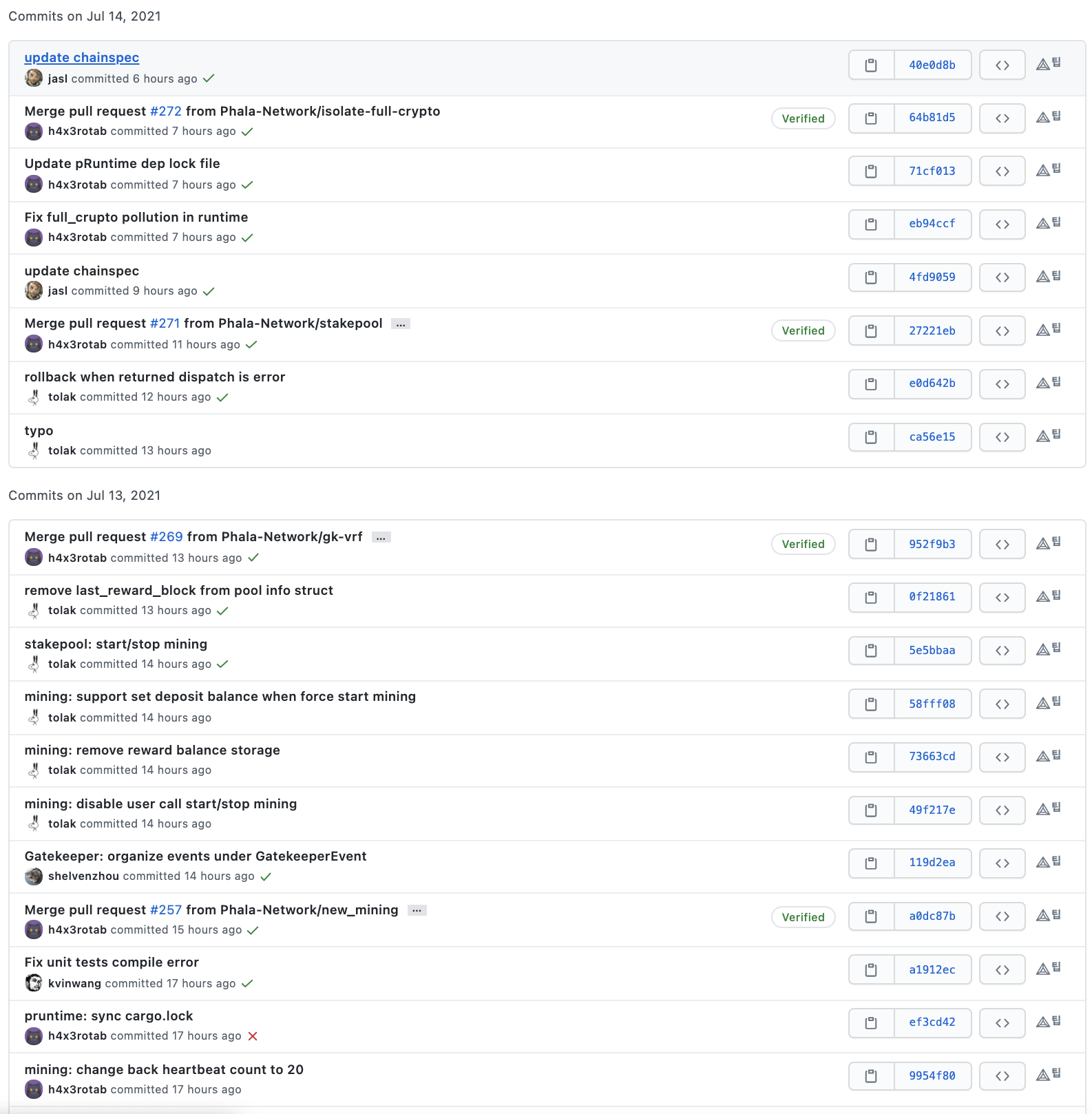Show Verified badge details for commit 952f9b3
This screenshot has width=1092, height=1114.
[x=803, y=544]
